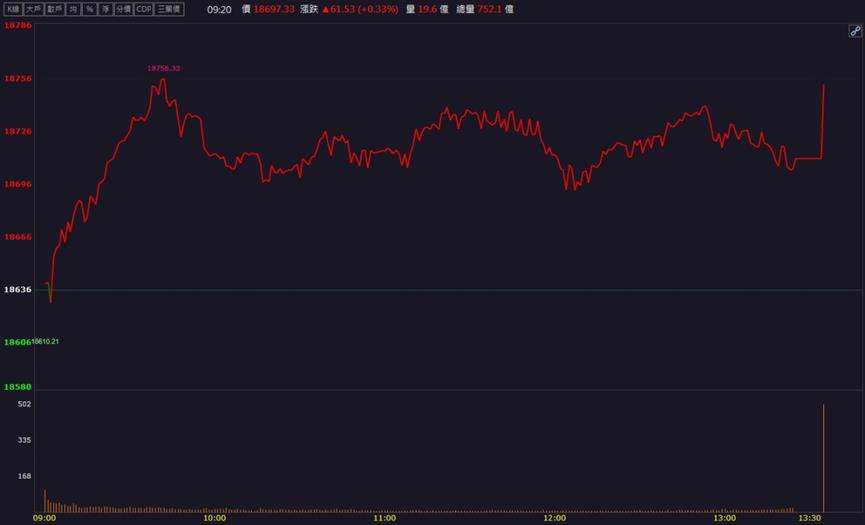
Task: Click the 11:00 time axis marker
Action: pyautogui.click(x=384, y=518)
